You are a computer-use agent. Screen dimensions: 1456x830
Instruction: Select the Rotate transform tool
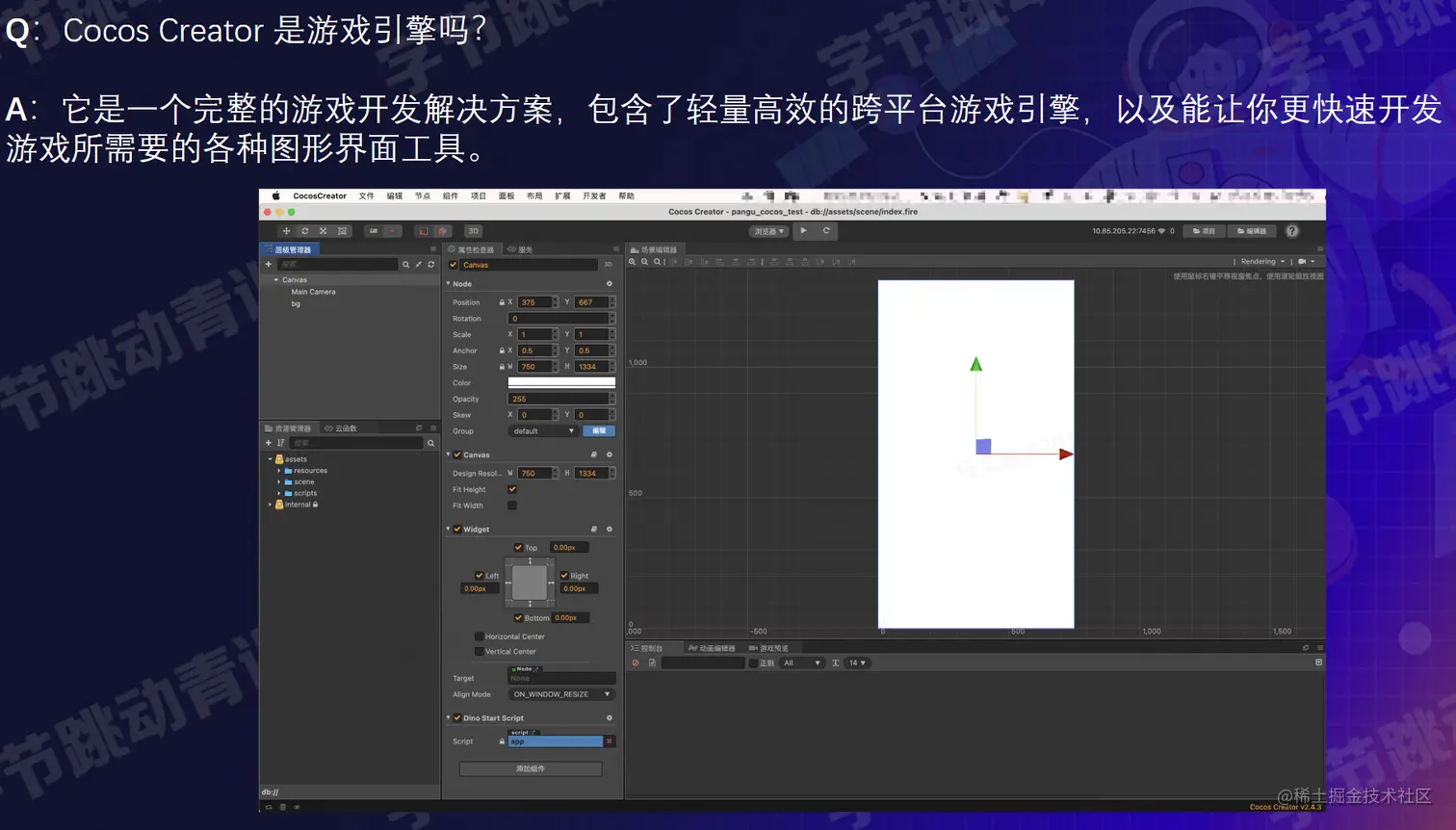click(x=304, y=231)
